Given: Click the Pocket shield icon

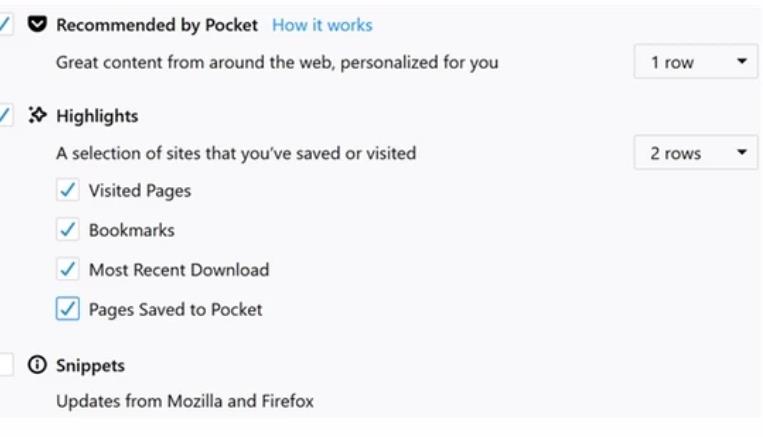Looking at the screenshot, I should point(38,25).
